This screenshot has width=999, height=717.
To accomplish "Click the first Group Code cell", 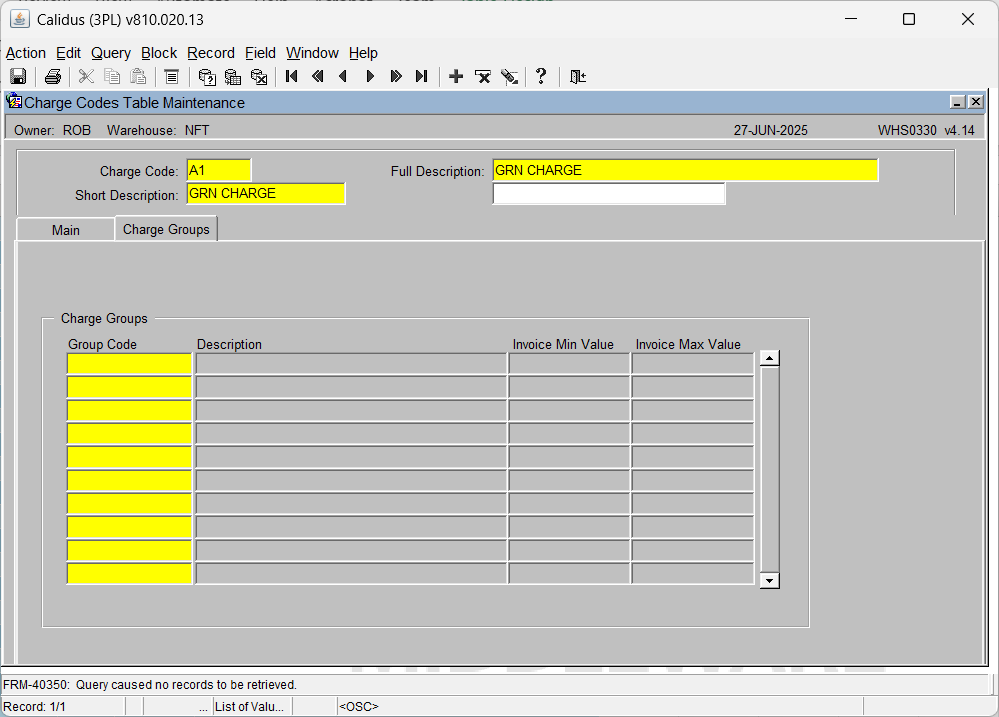I will point(129,364).
